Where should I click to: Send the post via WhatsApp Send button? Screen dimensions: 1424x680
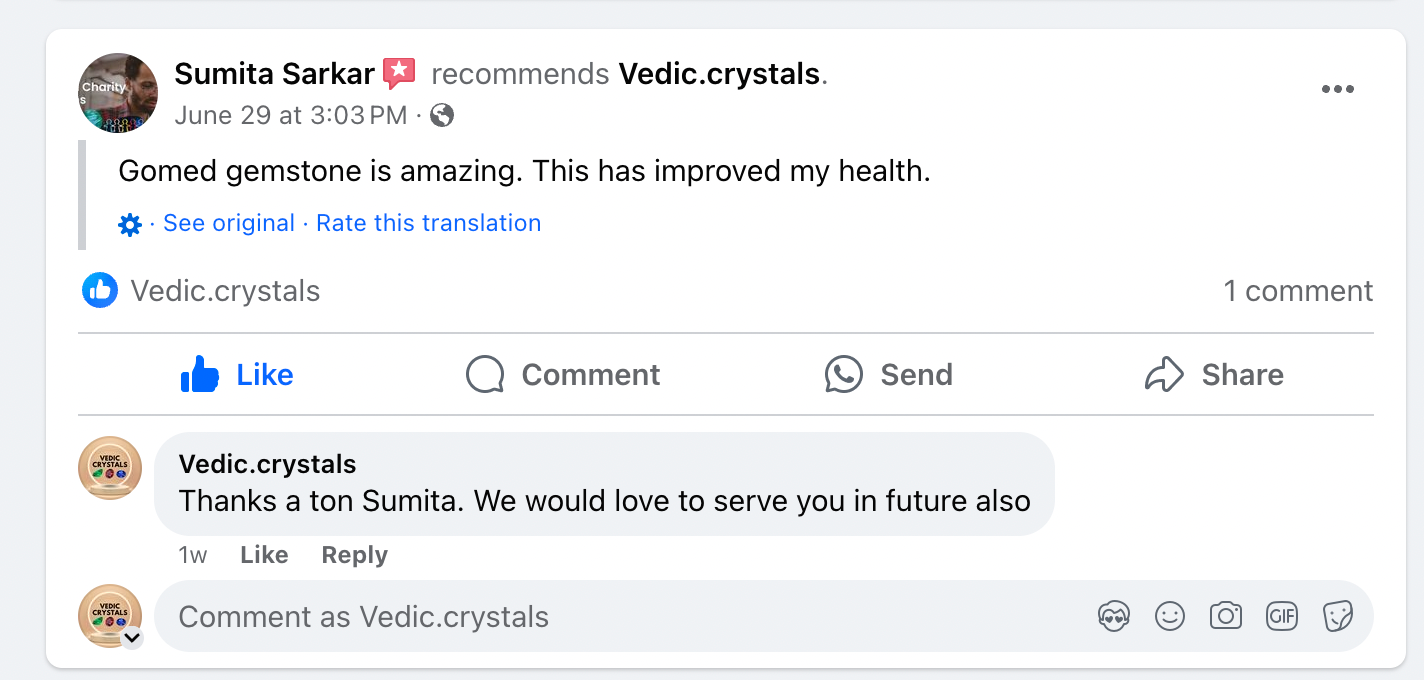[x=888, y=375]
